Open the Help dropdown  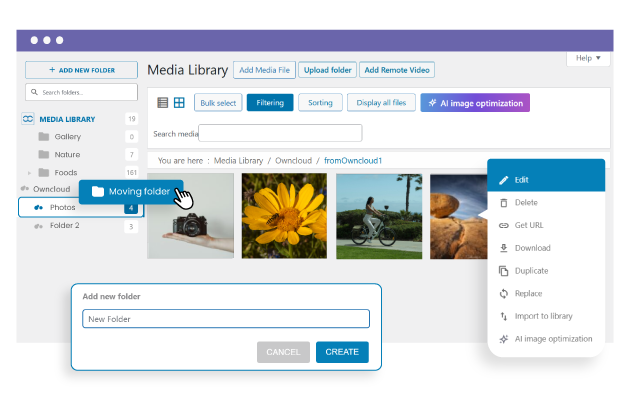click(x=588, y=58)
